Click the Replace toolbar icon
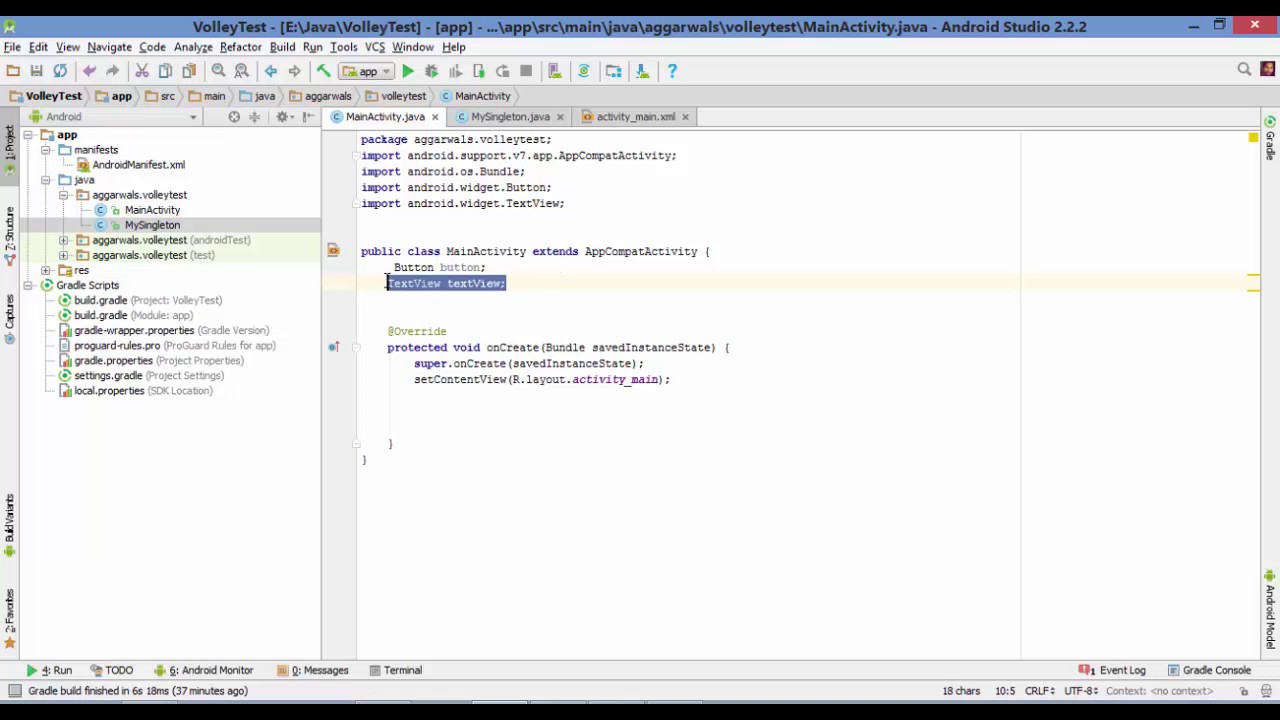 241,71
